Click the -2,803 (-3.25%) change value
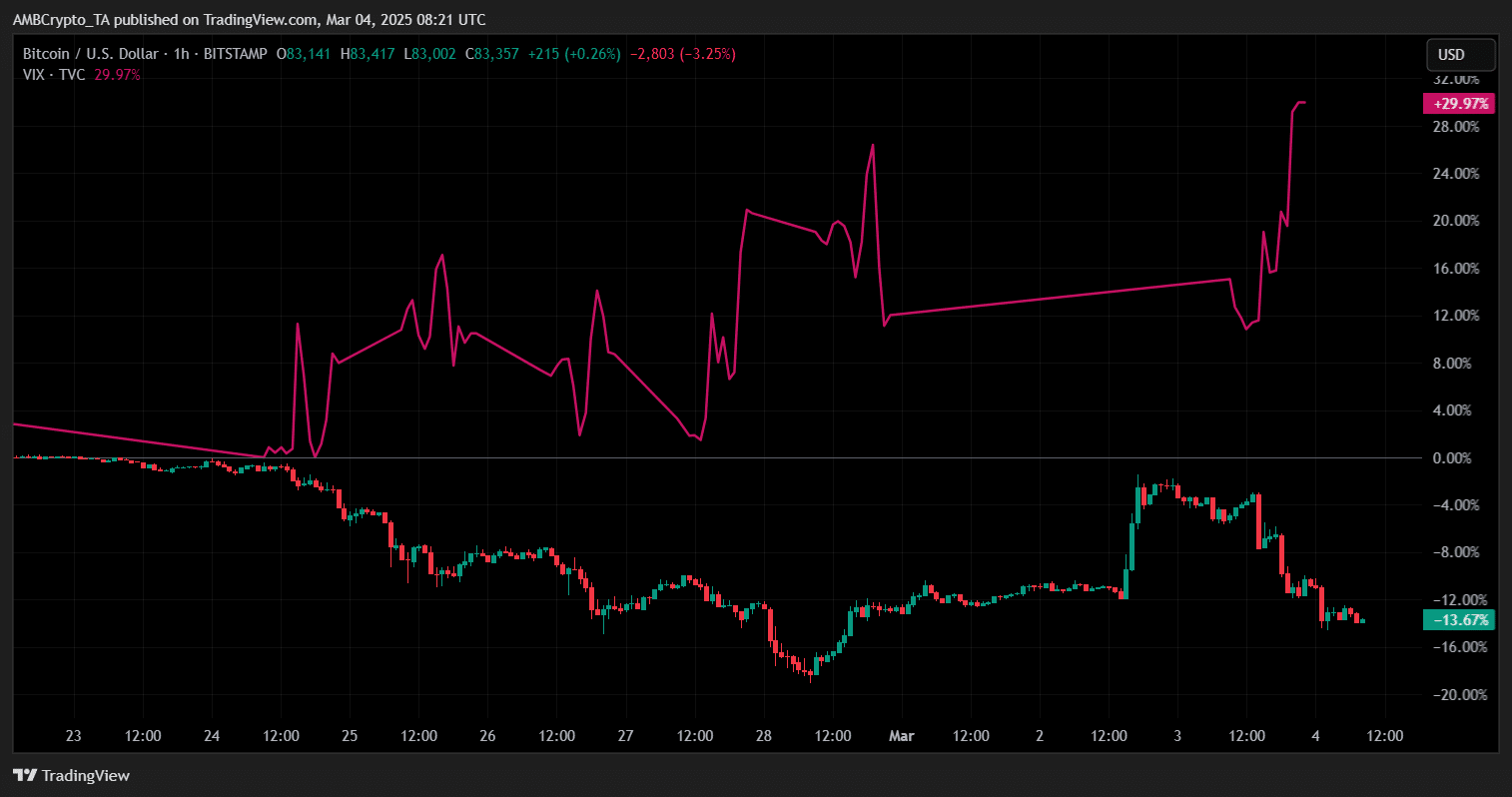The height and width of the screenshot is (797, 1512). (x=682, y=54)
